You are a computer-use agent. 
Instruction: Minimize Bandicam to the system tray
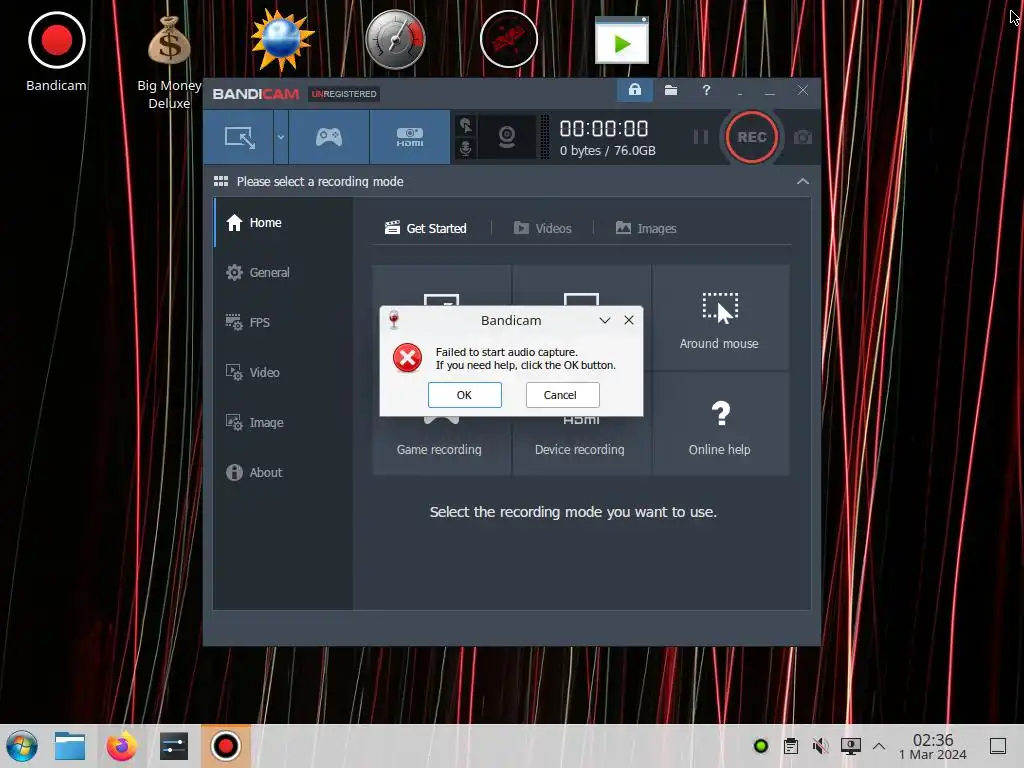click(x=740, y=91)
